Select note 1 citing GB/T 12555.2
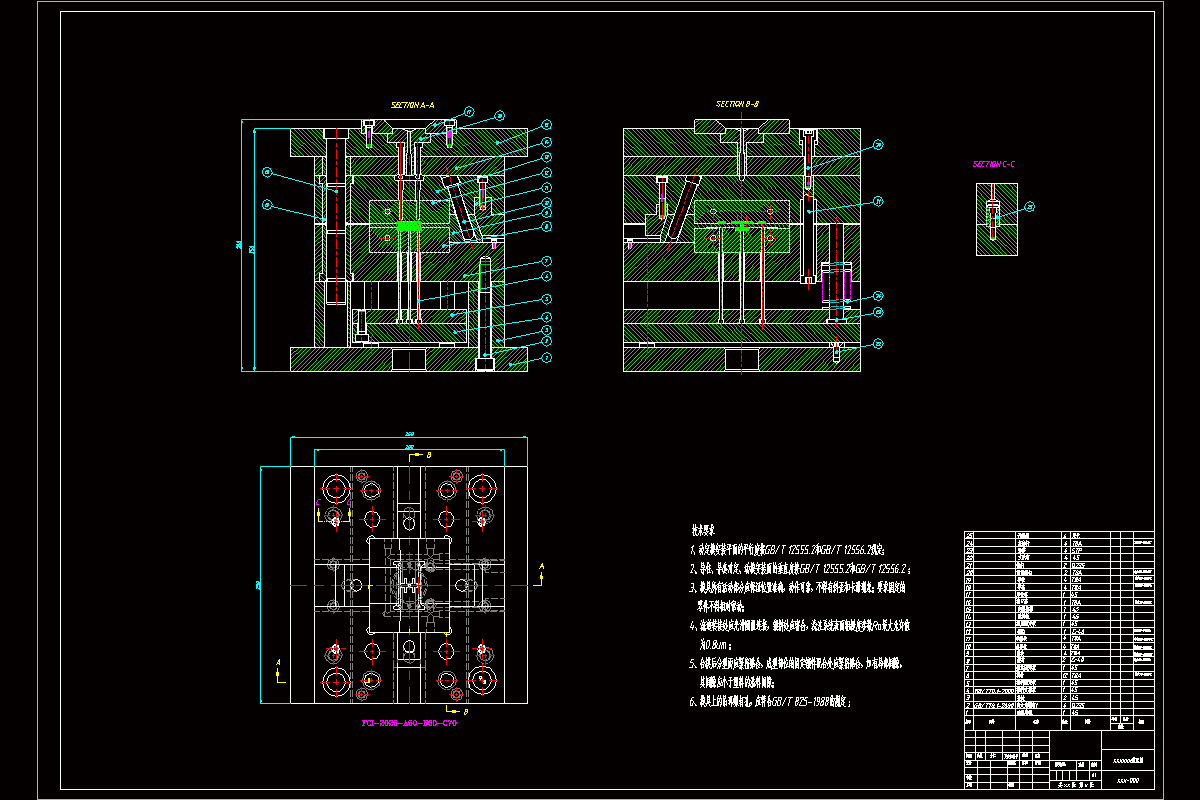Image resolution: width=1200 pixels, height=800 pixels. pos(788,549)
